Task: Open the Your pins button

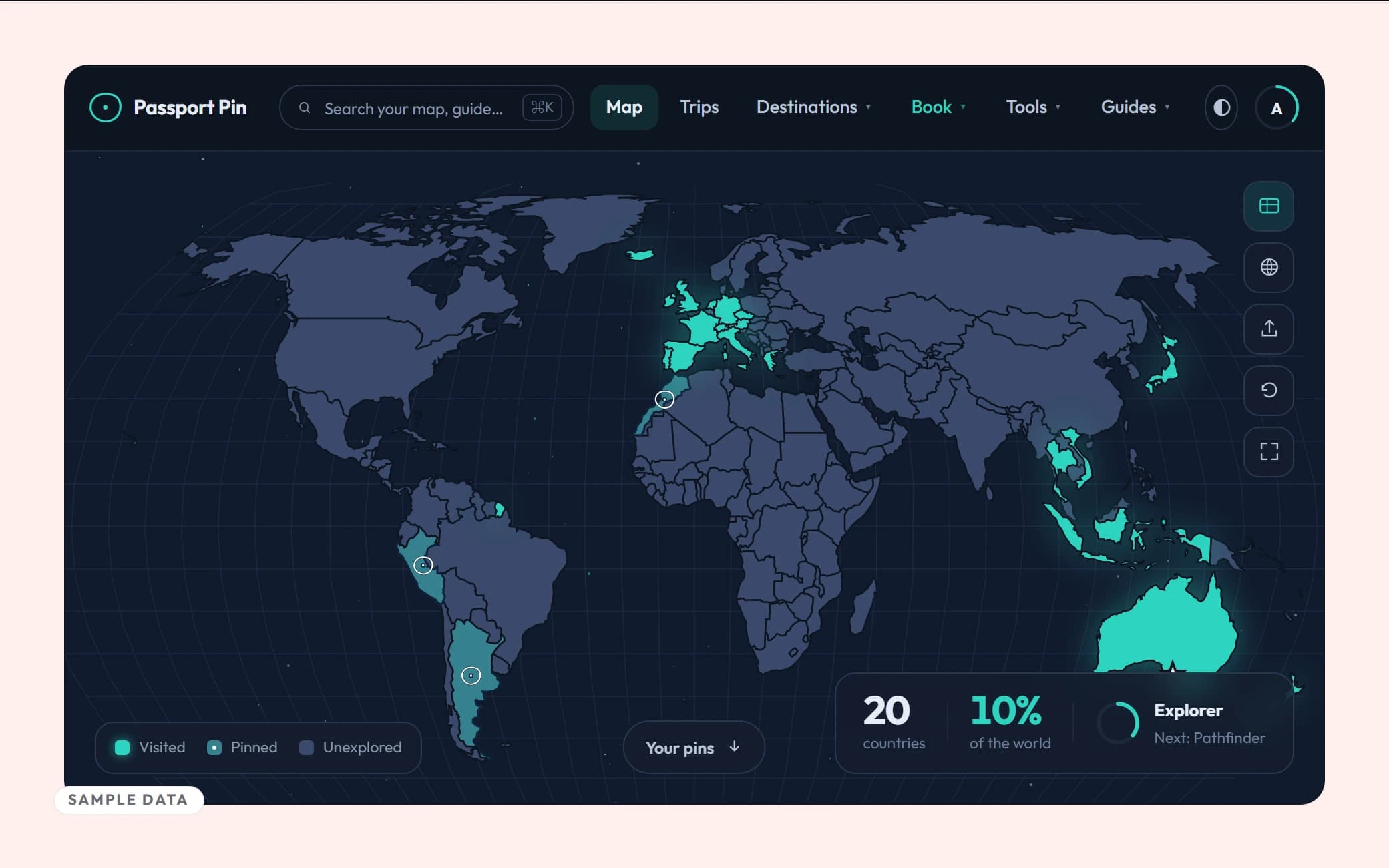Action: tap(693, 747)
